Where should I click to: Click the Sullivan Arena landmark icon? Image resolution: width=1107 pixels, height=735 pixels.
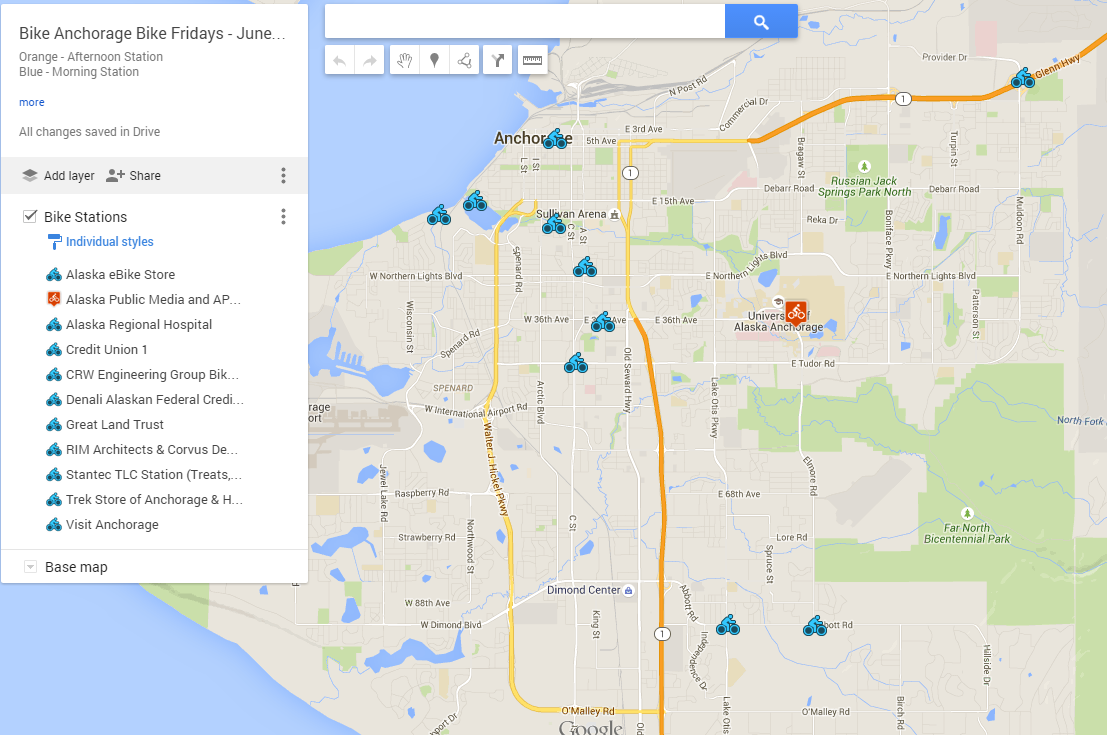(x=614, y=215)
